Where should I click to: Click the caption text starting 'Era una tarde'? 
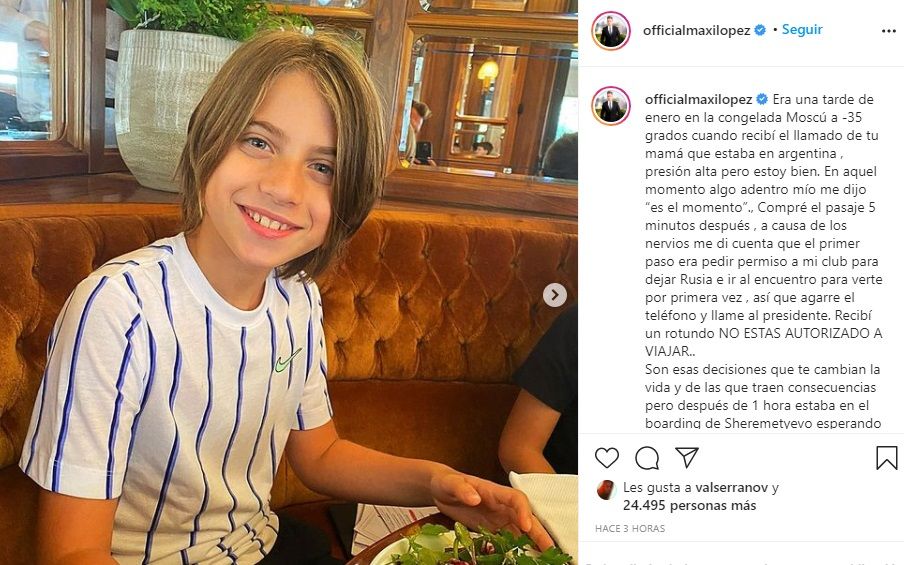763,261
